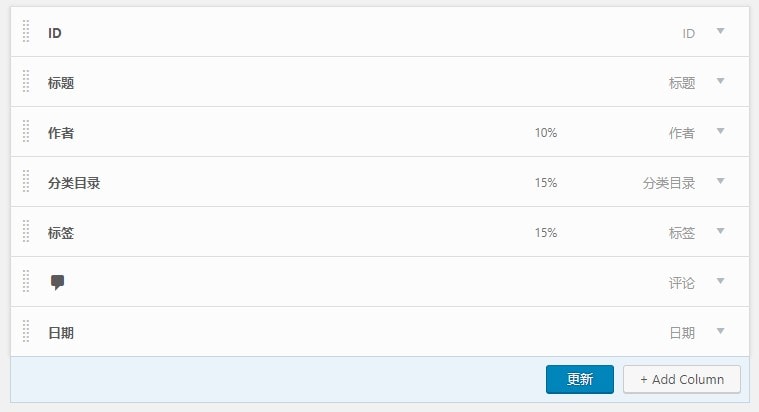Click the drag handle of the 标题 row
The height and width of the screenshot is (412, 759).
coord(26,82)
